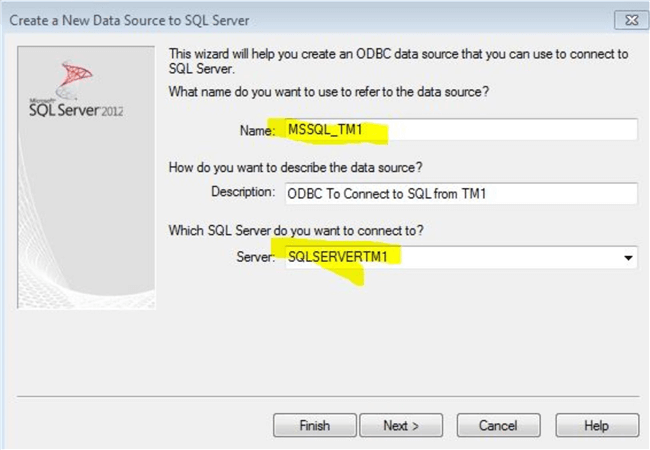Viewport: 650px width, 450px height.
Task: Click the Description: label
Action: (x=242, y=191)
